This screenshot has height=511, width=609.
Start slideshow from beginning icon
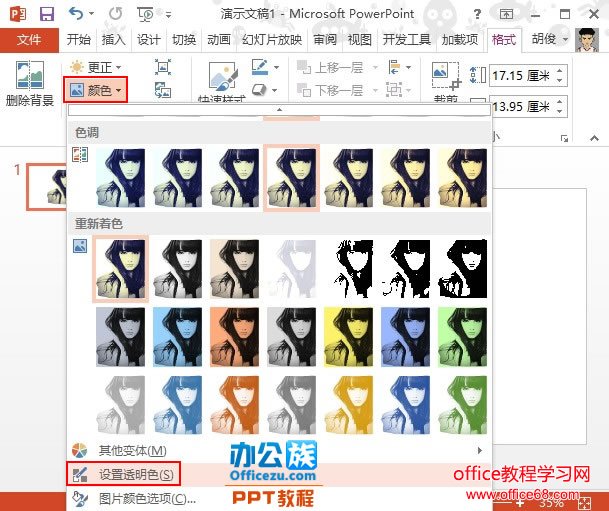[146, 14]
